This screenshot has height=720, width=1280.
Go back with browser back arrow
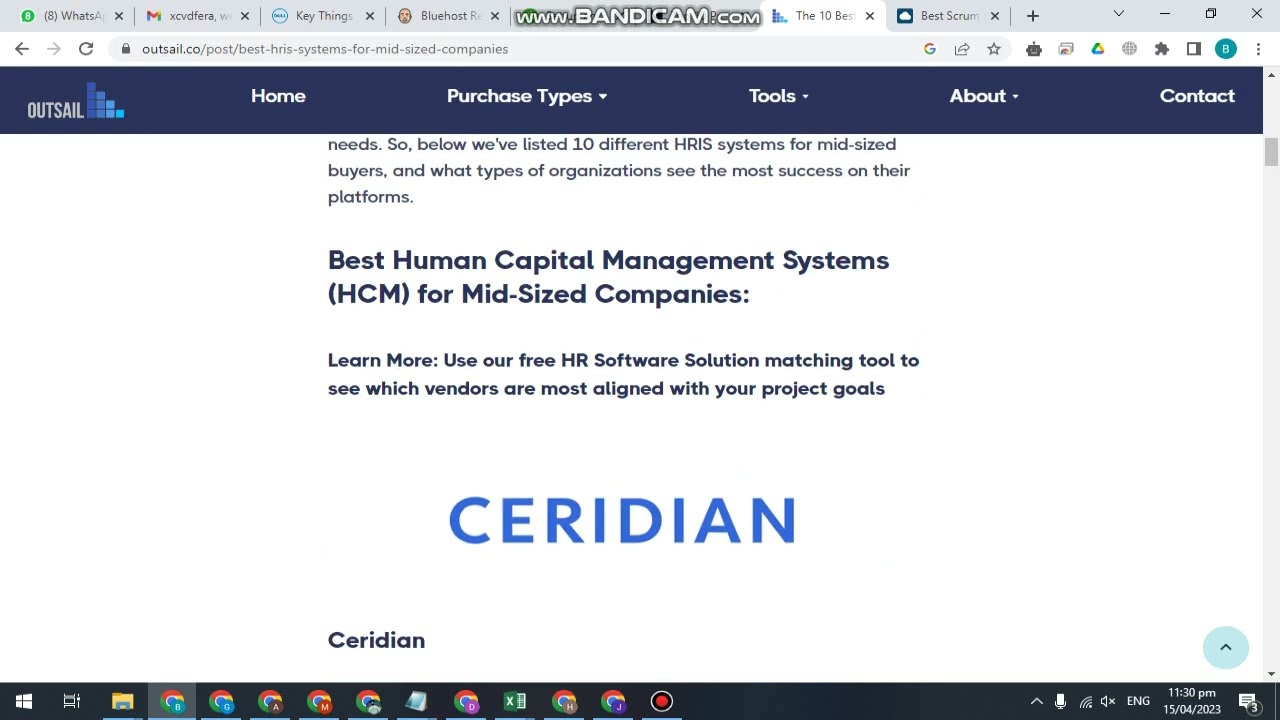point(22,49)
